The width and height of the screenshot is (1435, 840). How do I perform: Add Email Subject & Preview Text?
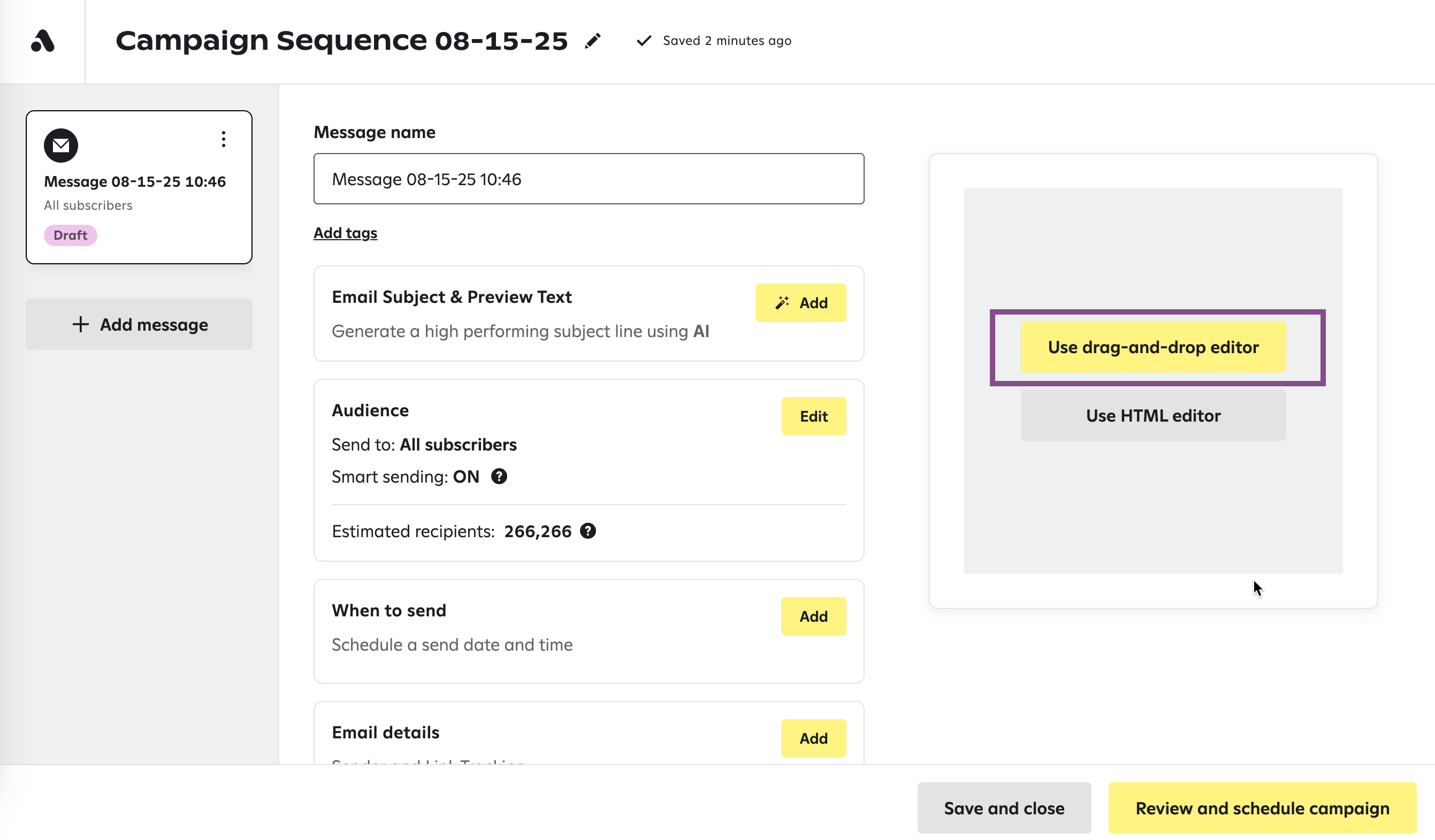click(x=800, y=303)
